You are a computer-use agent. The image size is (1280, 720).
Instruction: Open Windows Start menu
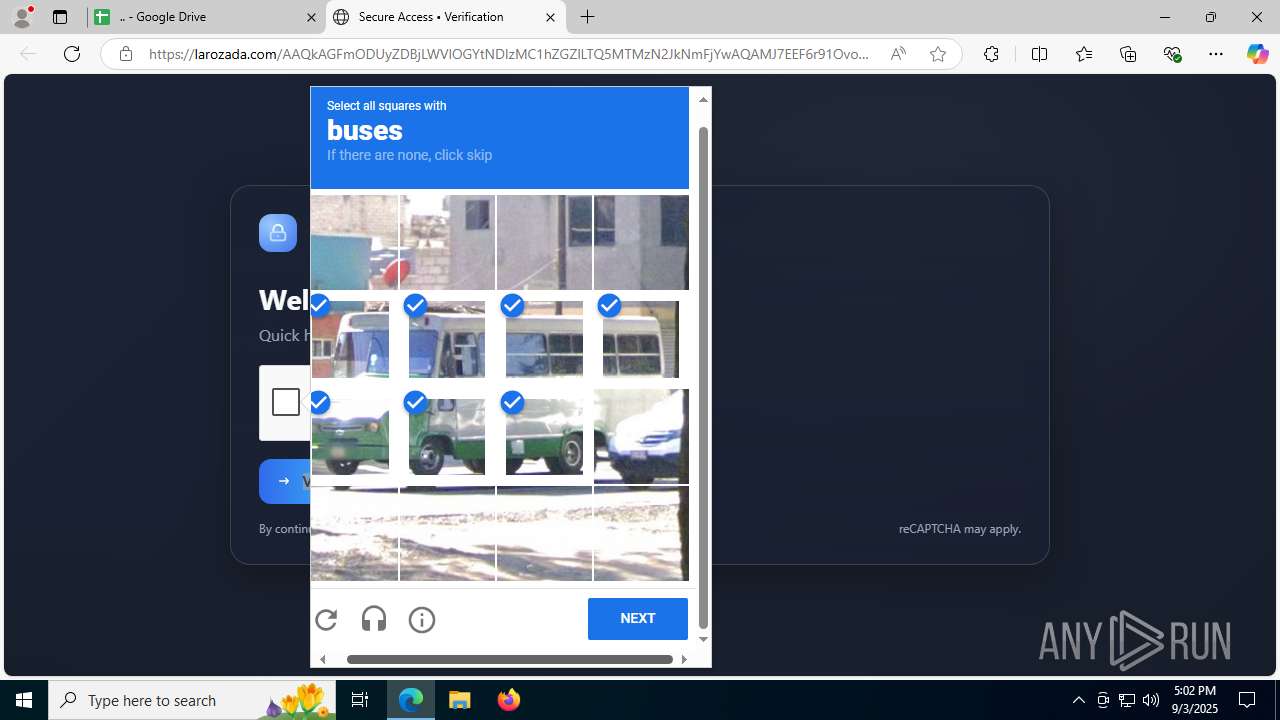coord(24,700)
